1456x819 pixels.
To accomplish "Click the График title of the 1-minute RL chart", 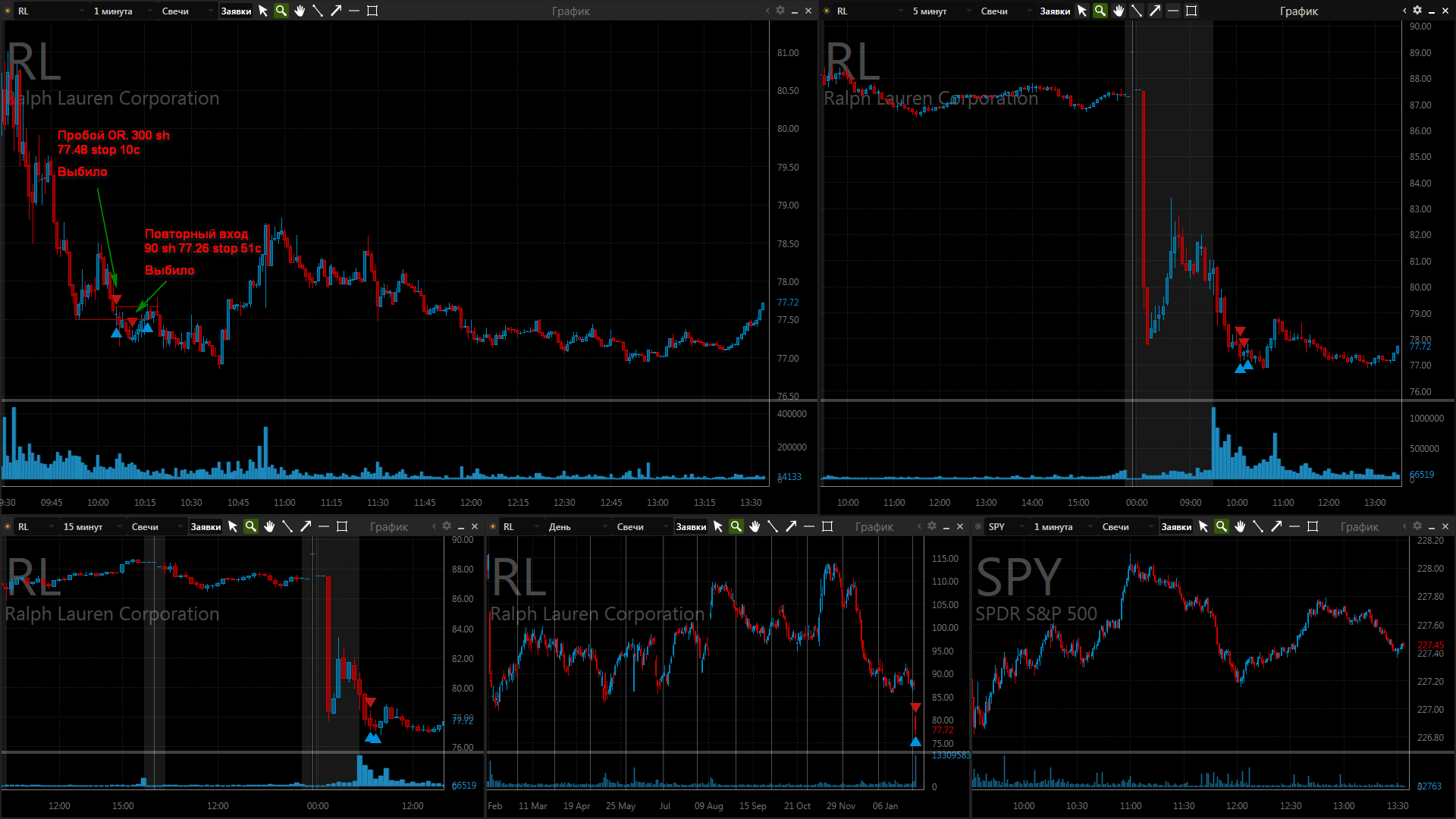I will click(571, 11).
